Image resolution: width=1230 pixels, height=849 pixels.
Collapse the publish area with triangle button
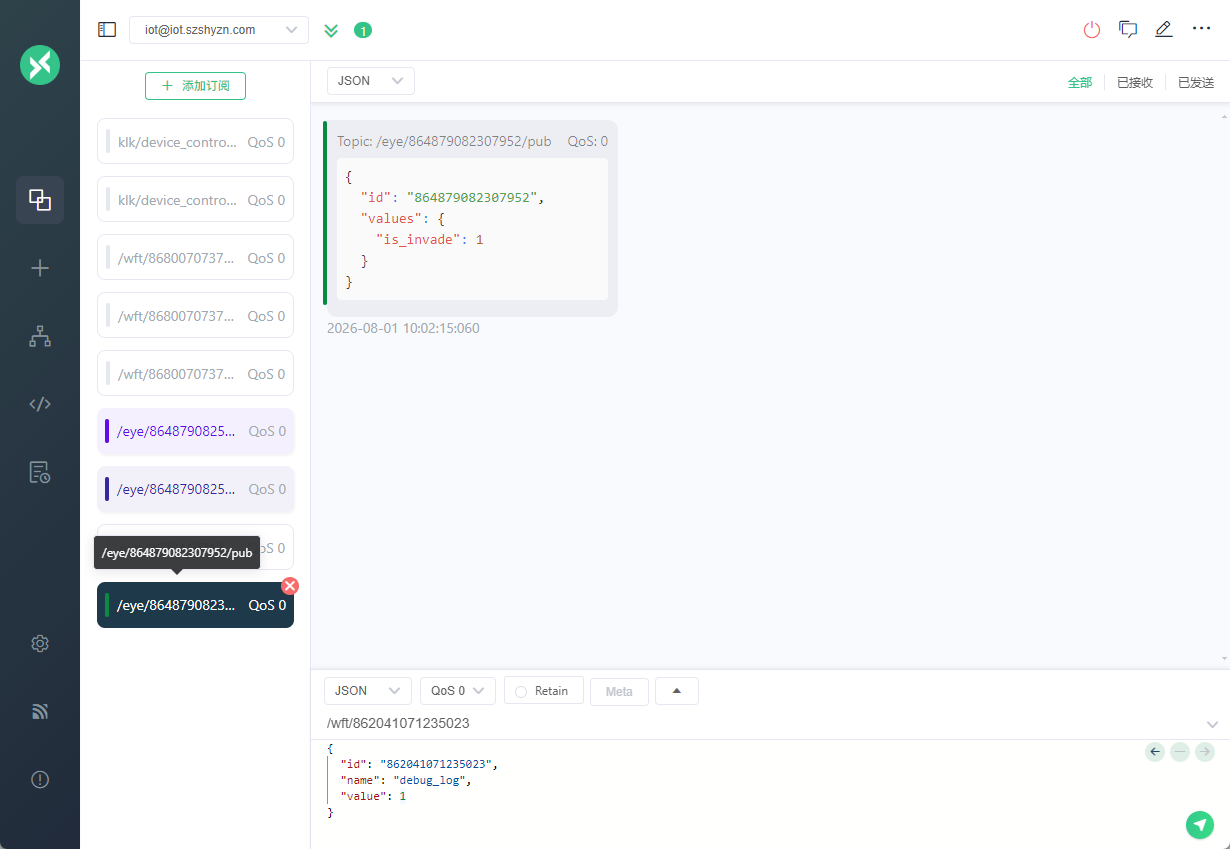tap(677, 691)
